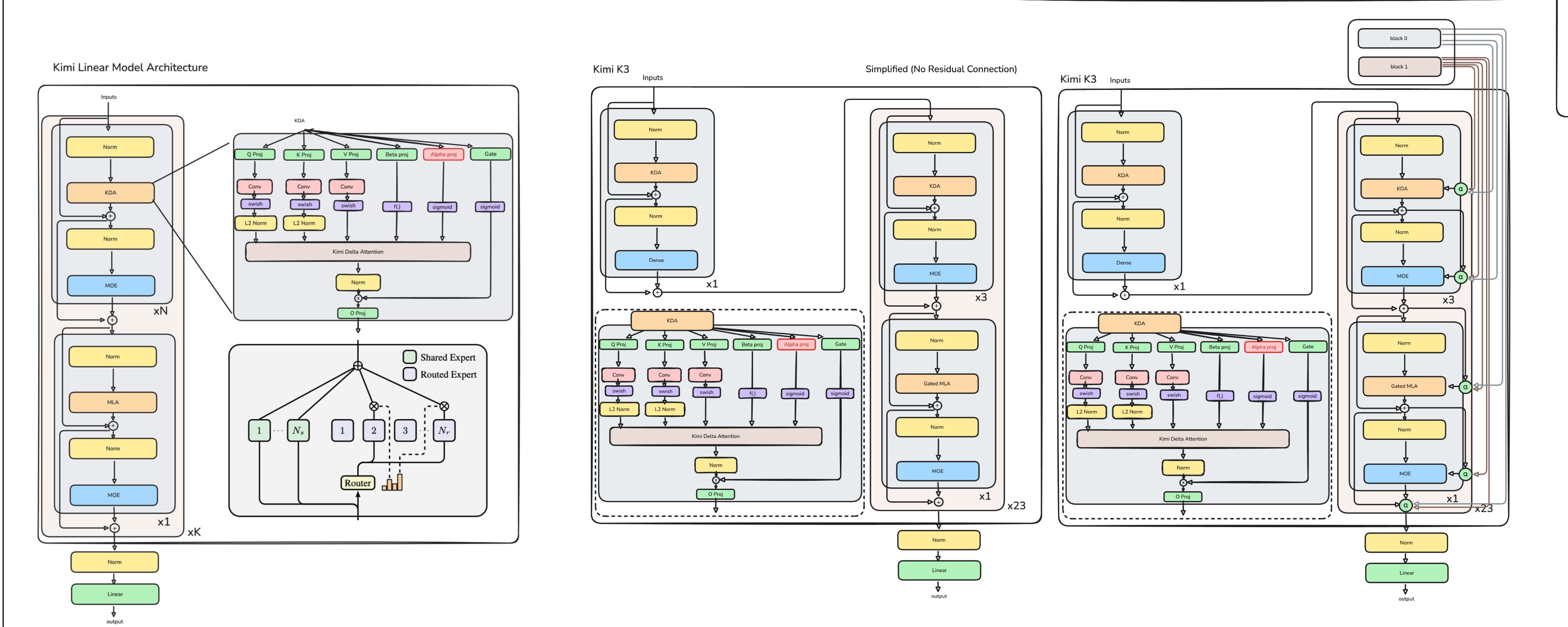
Task: Click the xK repeat label in Kimi Linear diagram
Action: 194,532
